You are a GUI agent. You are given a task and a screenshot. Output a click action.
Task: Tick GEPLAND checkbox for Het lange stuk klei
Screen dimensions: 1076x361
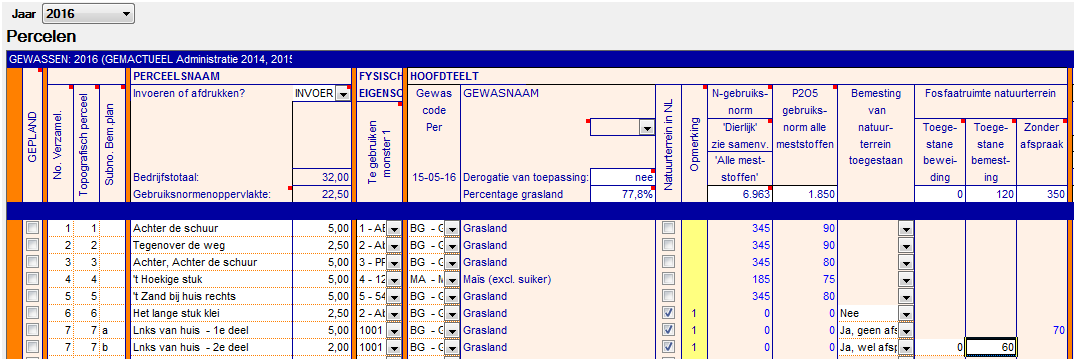[x=32, y=313]
